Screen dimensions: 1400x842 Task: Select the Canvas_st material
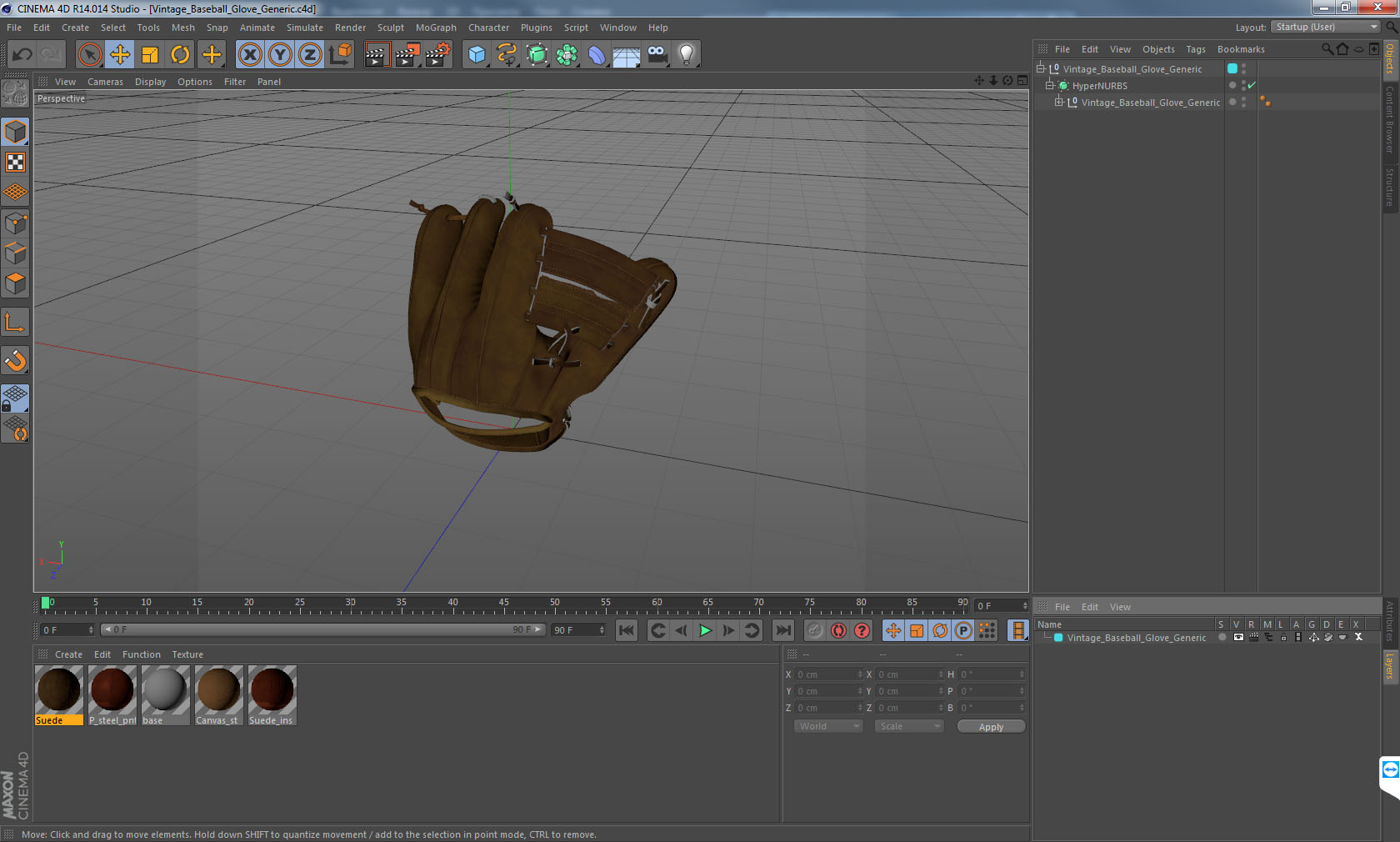[219, 695]
